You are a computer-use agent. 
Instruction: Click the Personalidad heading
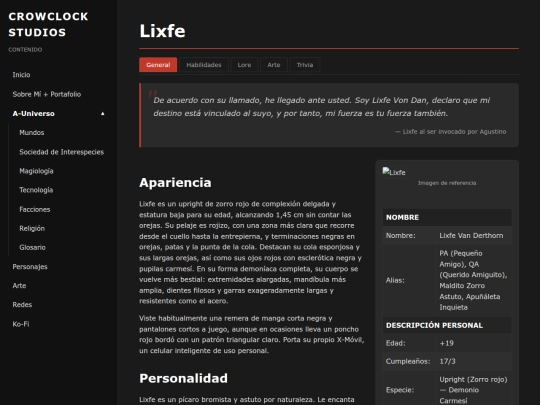(183, 378)
